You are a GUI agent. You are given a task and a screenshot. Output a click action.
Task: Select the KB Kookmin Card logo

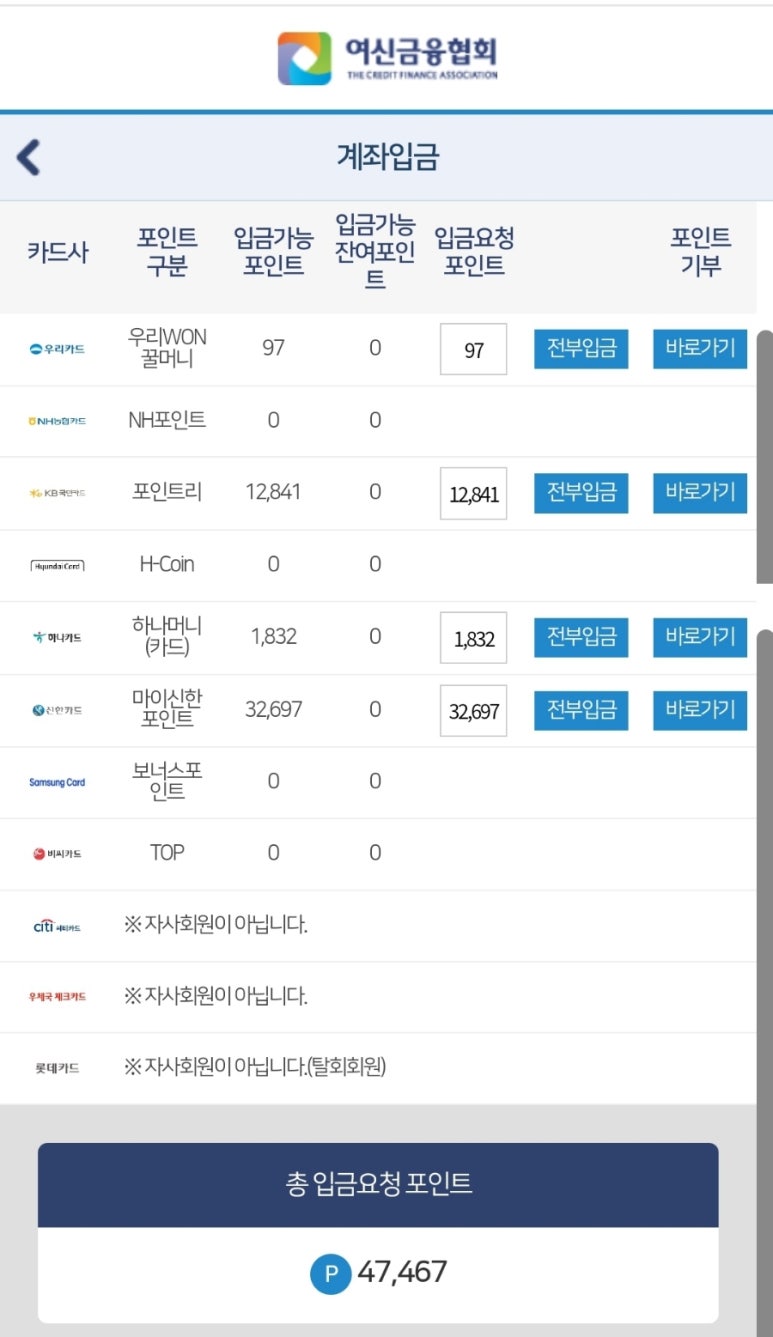57,493
